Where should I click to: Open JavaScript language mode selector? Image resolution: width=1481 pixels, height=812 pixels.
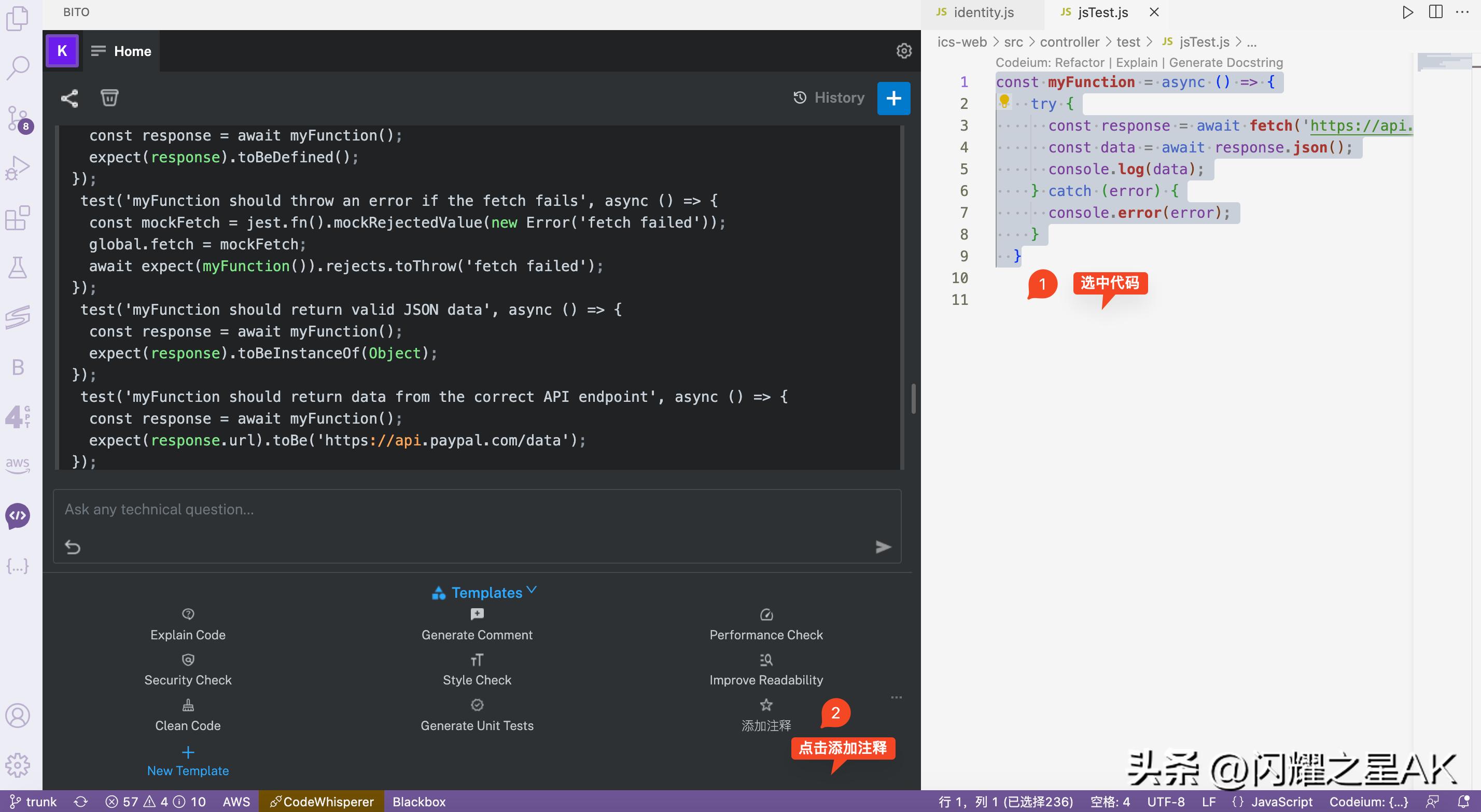[1281, 801]
